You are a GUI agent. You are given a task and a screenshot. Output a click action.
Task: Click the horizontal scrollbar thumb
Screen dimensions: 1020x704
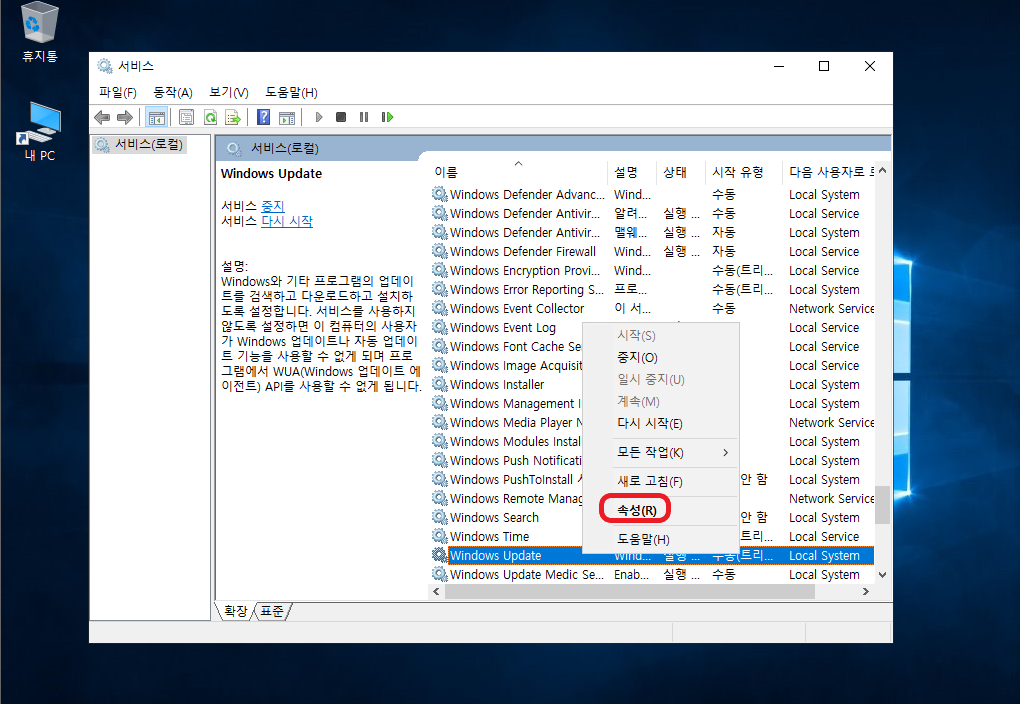click(x=630, y=591)
